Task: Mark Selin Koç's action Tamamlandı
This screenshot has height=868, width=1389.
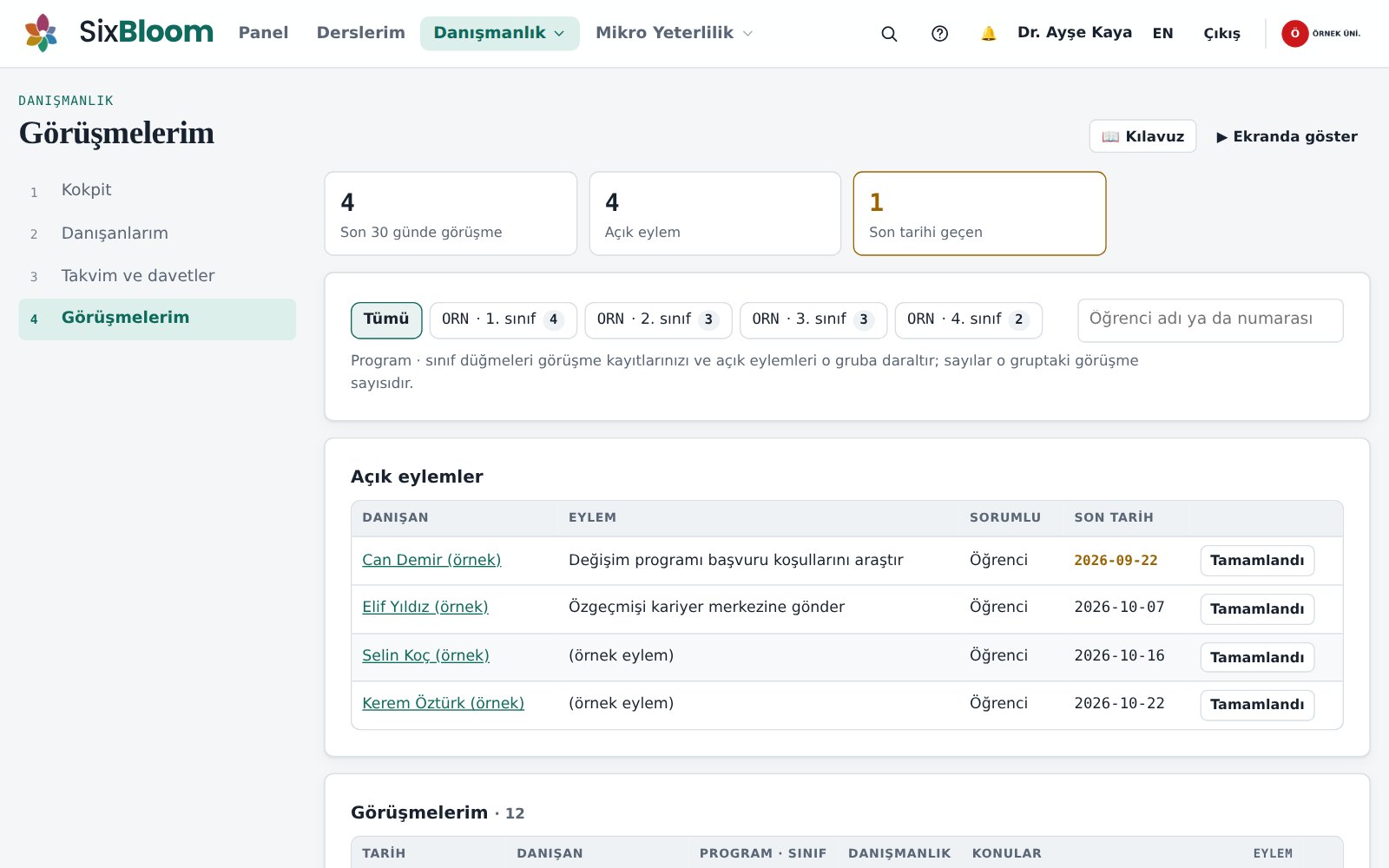Action: coord(1257,658)
